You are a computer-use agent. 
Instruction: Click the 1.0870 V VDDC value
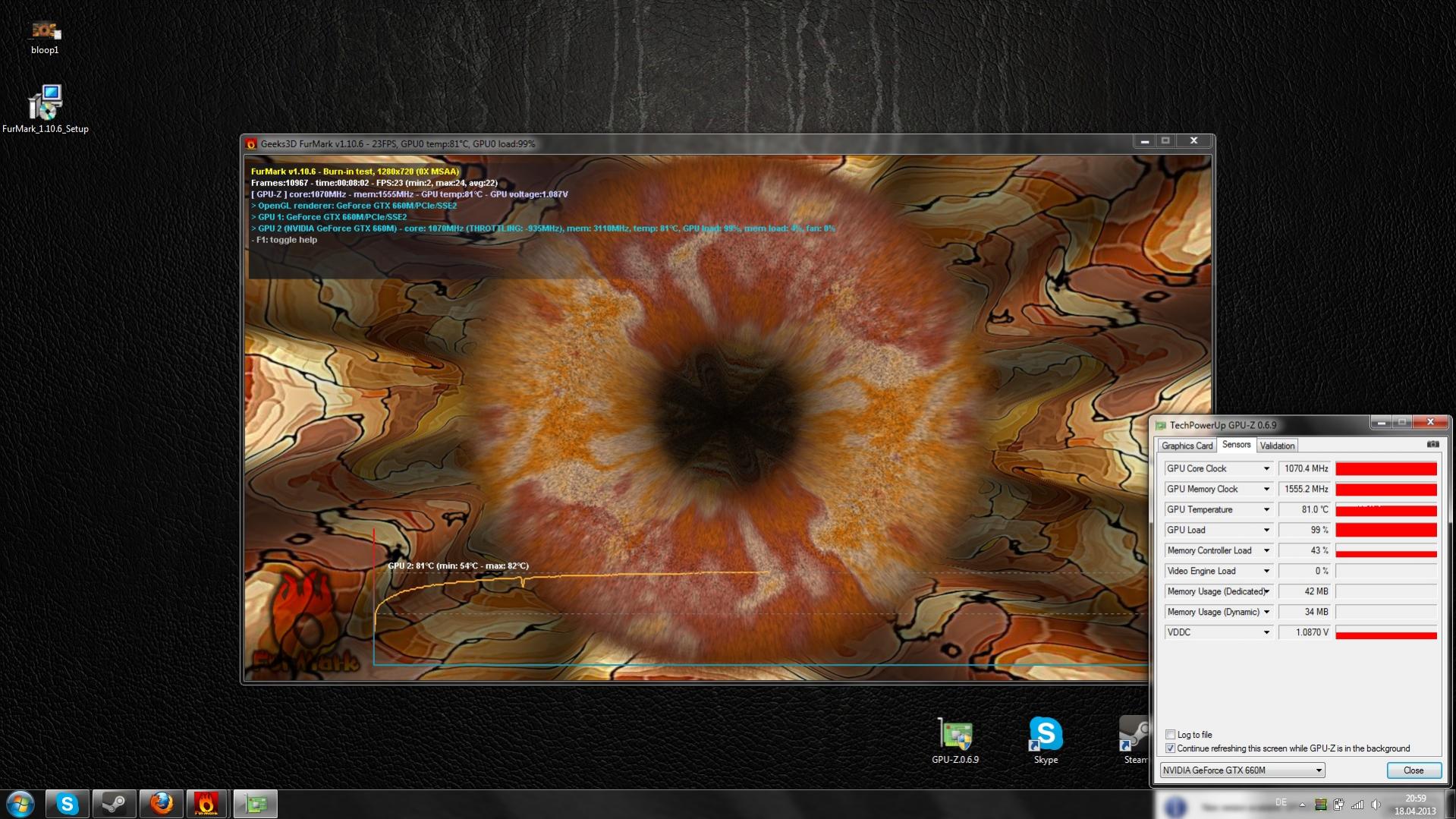click(x=1306, y=633)
